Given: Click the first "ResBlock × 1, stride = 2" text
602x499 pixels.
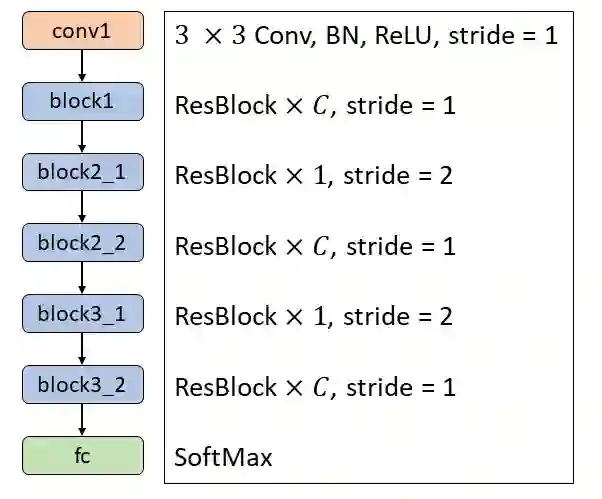Looking at the screenshot, I should click(314, 176).
